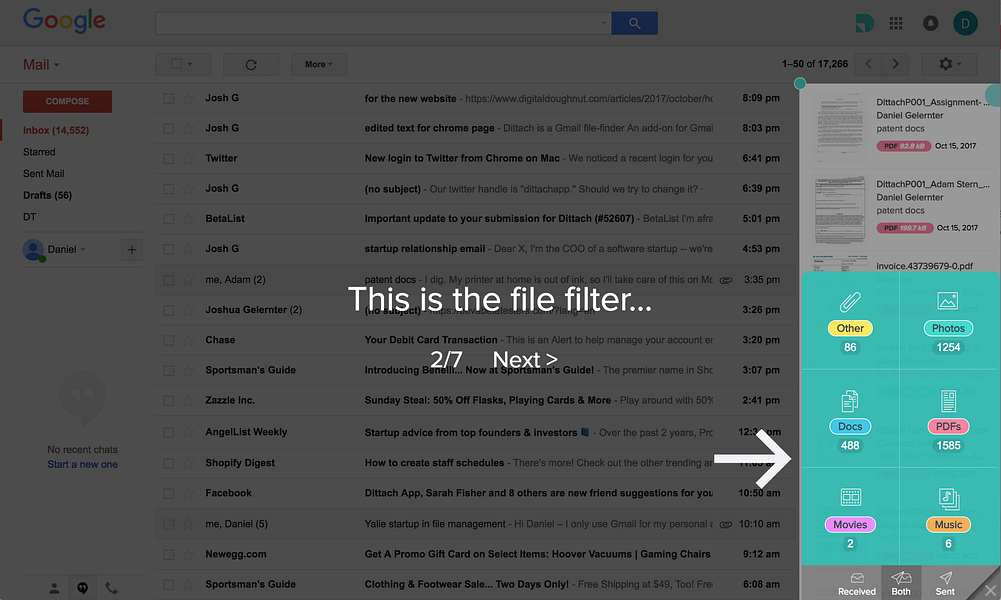Switch to Sent files tab

pos(945,583)
